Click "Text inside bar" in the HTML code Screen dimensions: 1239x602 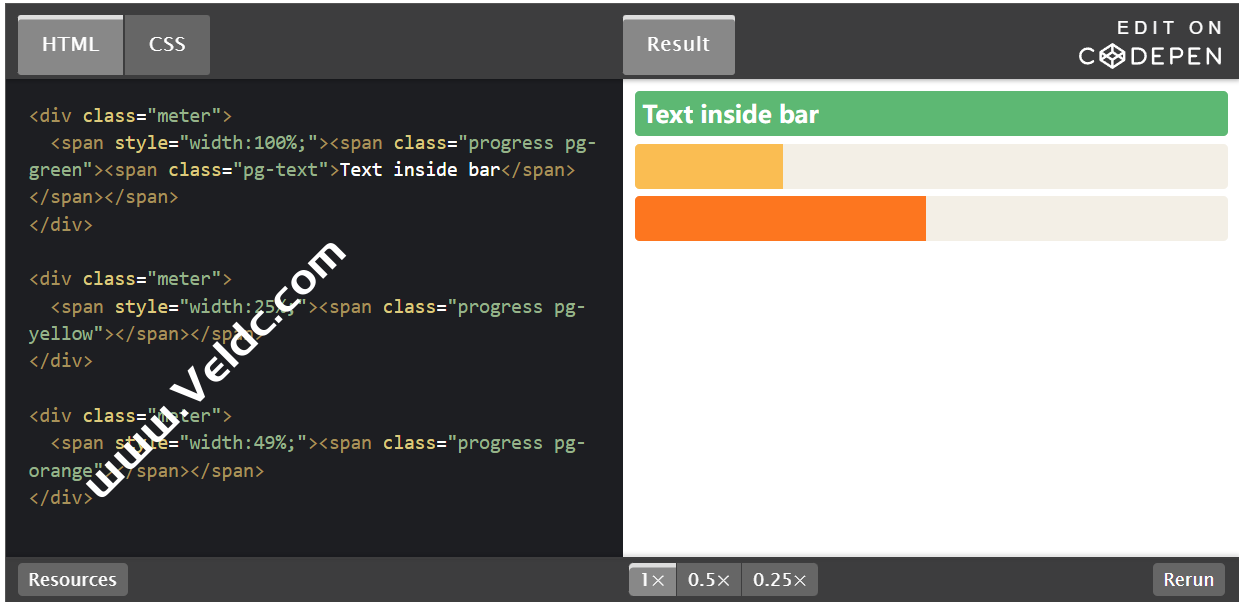(x=419, y=170)
